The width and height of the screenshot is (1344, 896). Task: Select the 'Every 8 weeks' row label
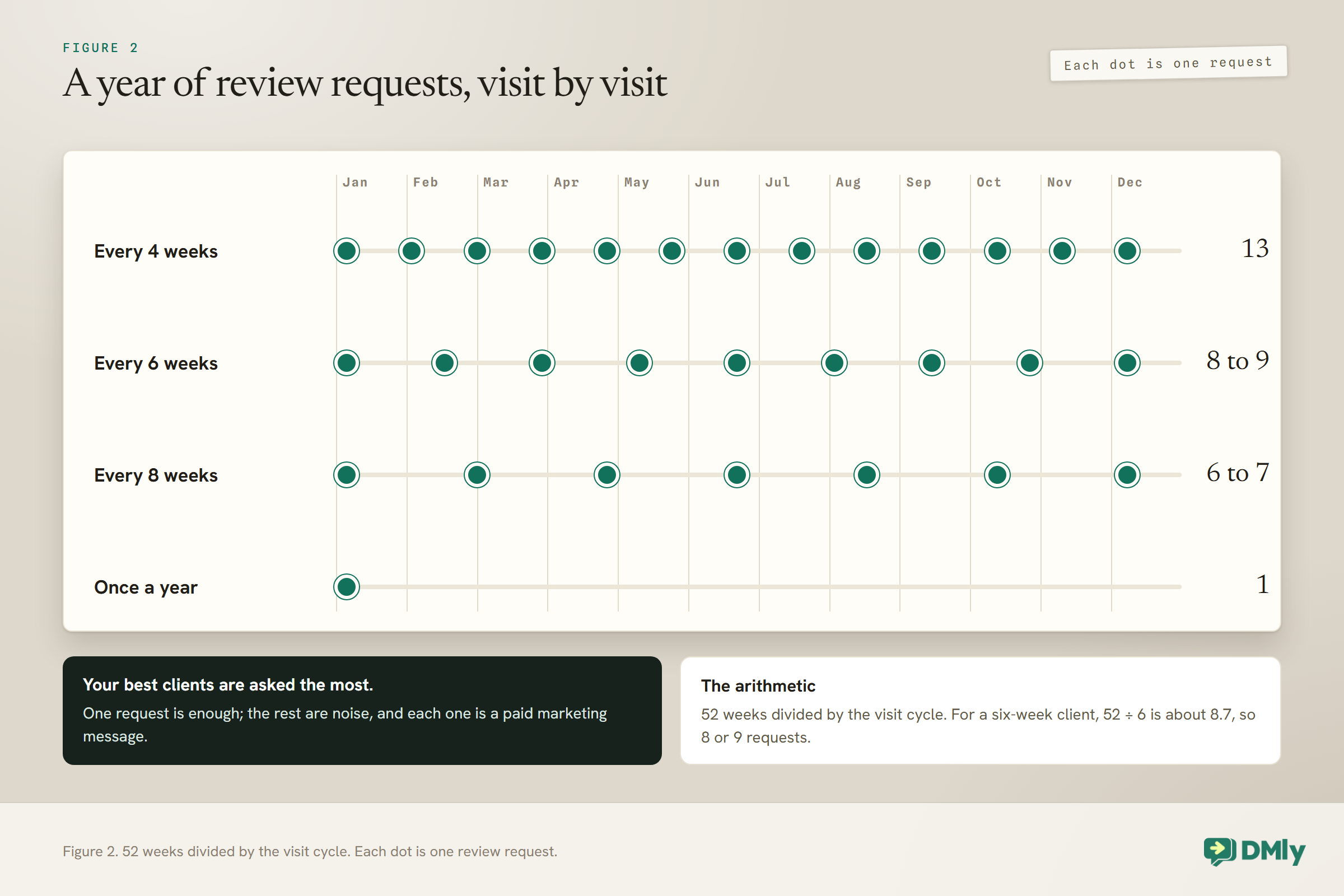tap(156, 475)
